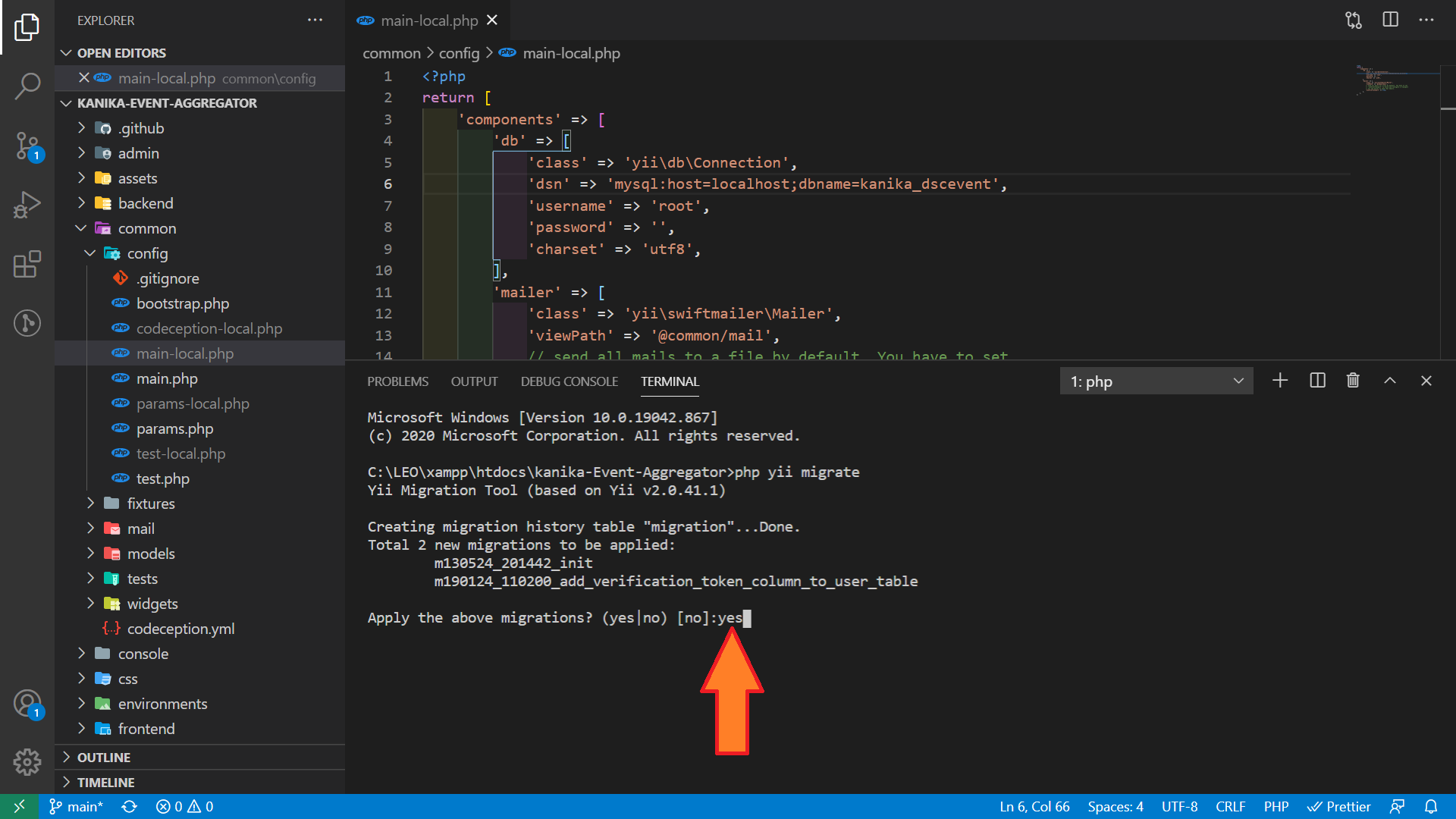Screen dimensions: 1456x819
Task: Click the main* git branch indicator
Action: pyautogui.click(x=76, y=807)
